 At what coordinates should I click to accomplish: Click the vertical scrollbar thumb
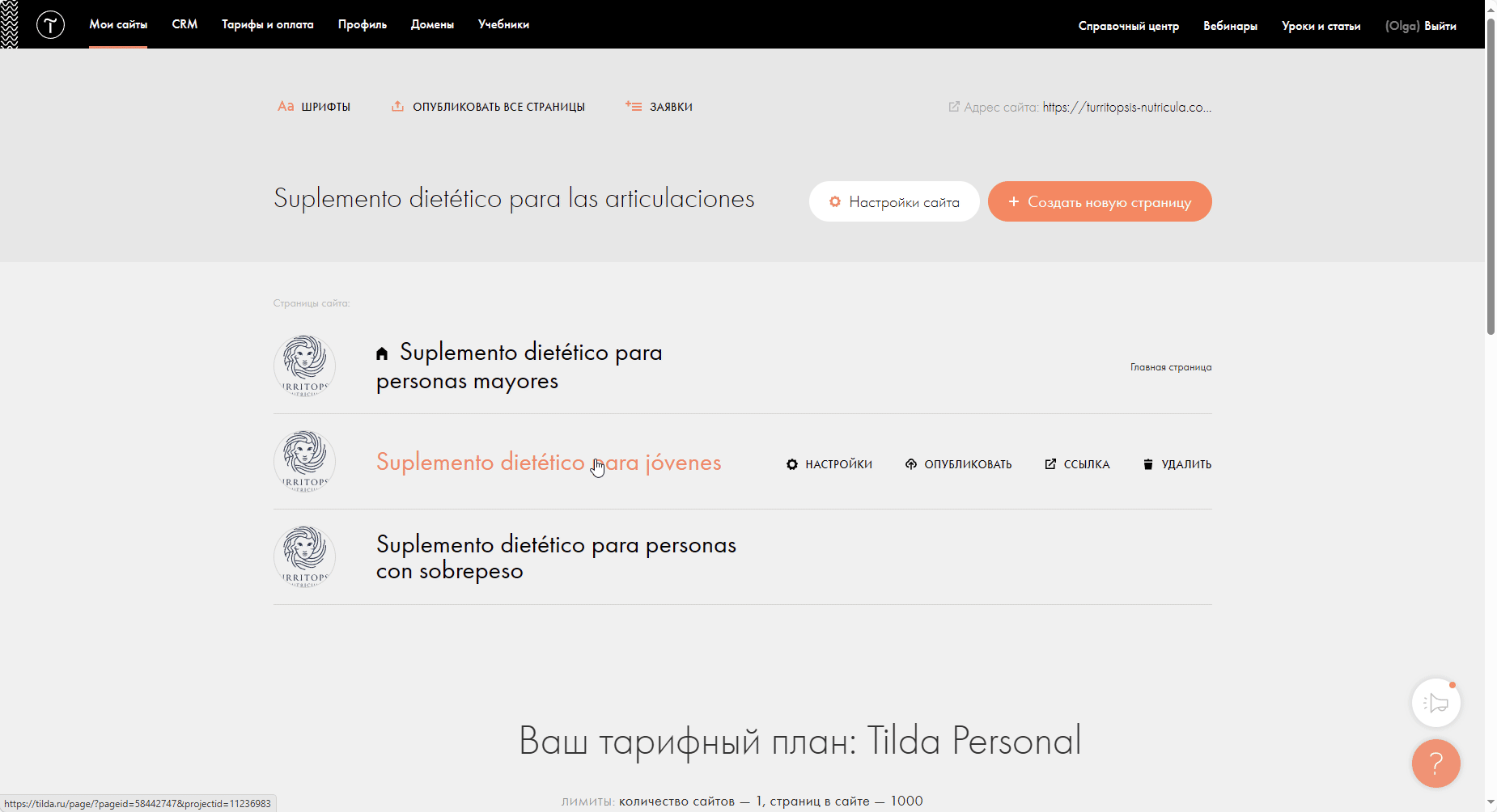pos(1491,178)
